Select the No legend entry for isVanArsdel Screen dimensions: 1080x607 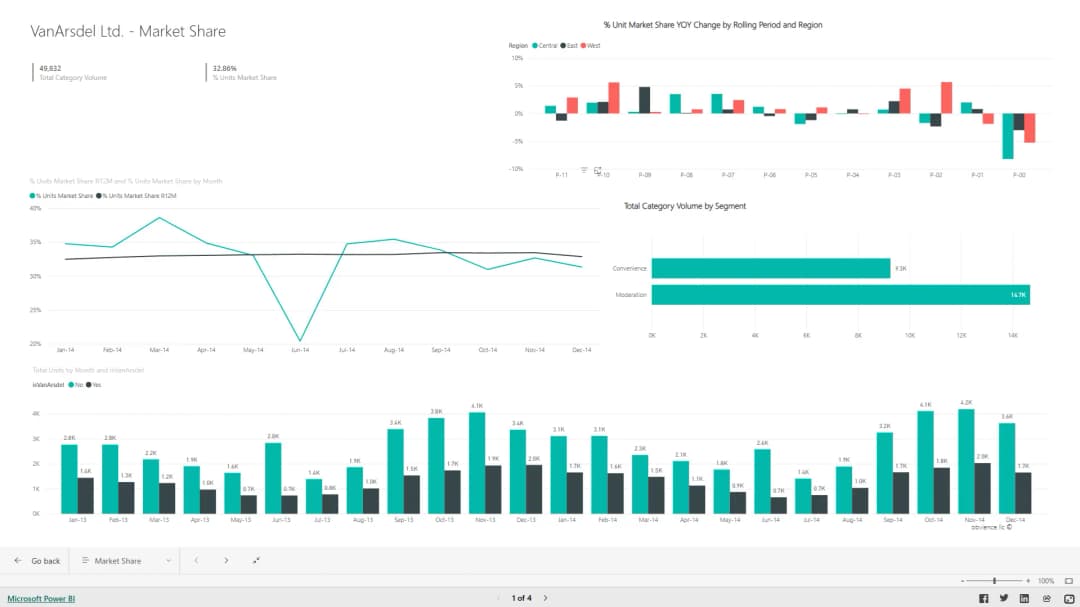76,385
